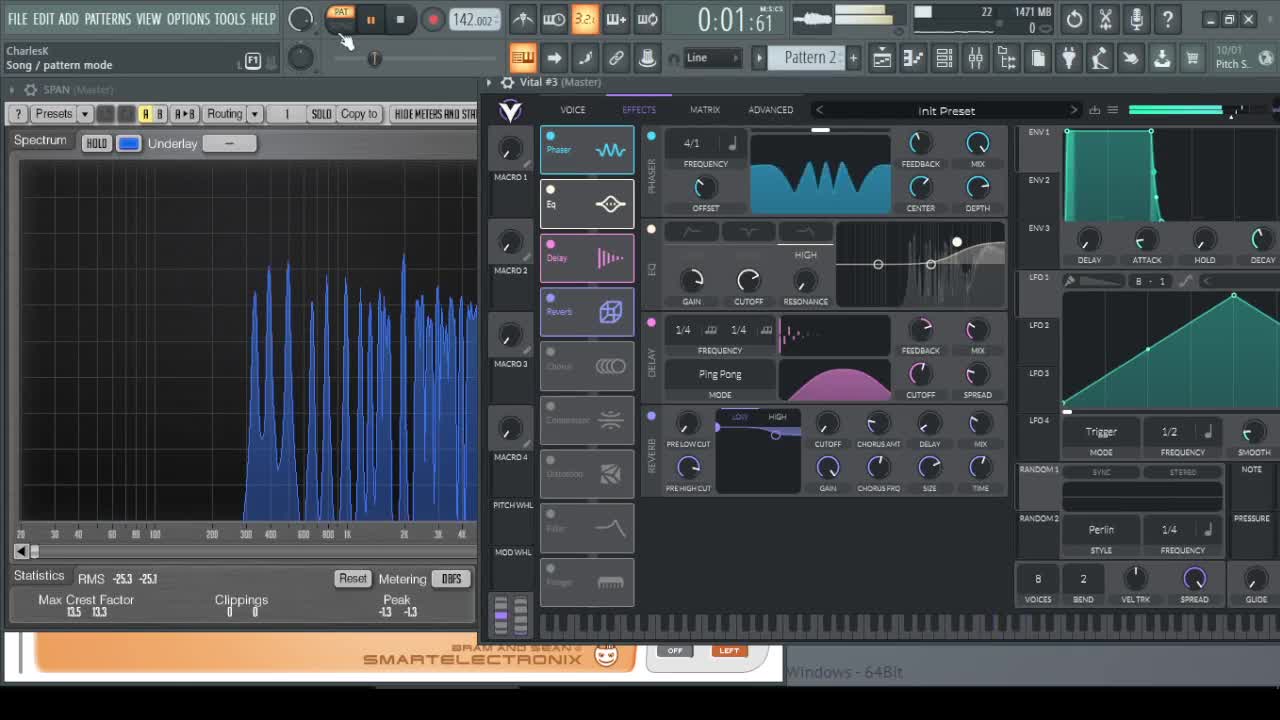Open the PATTERNS menu

pyautogui.click(x=107, y=19)
